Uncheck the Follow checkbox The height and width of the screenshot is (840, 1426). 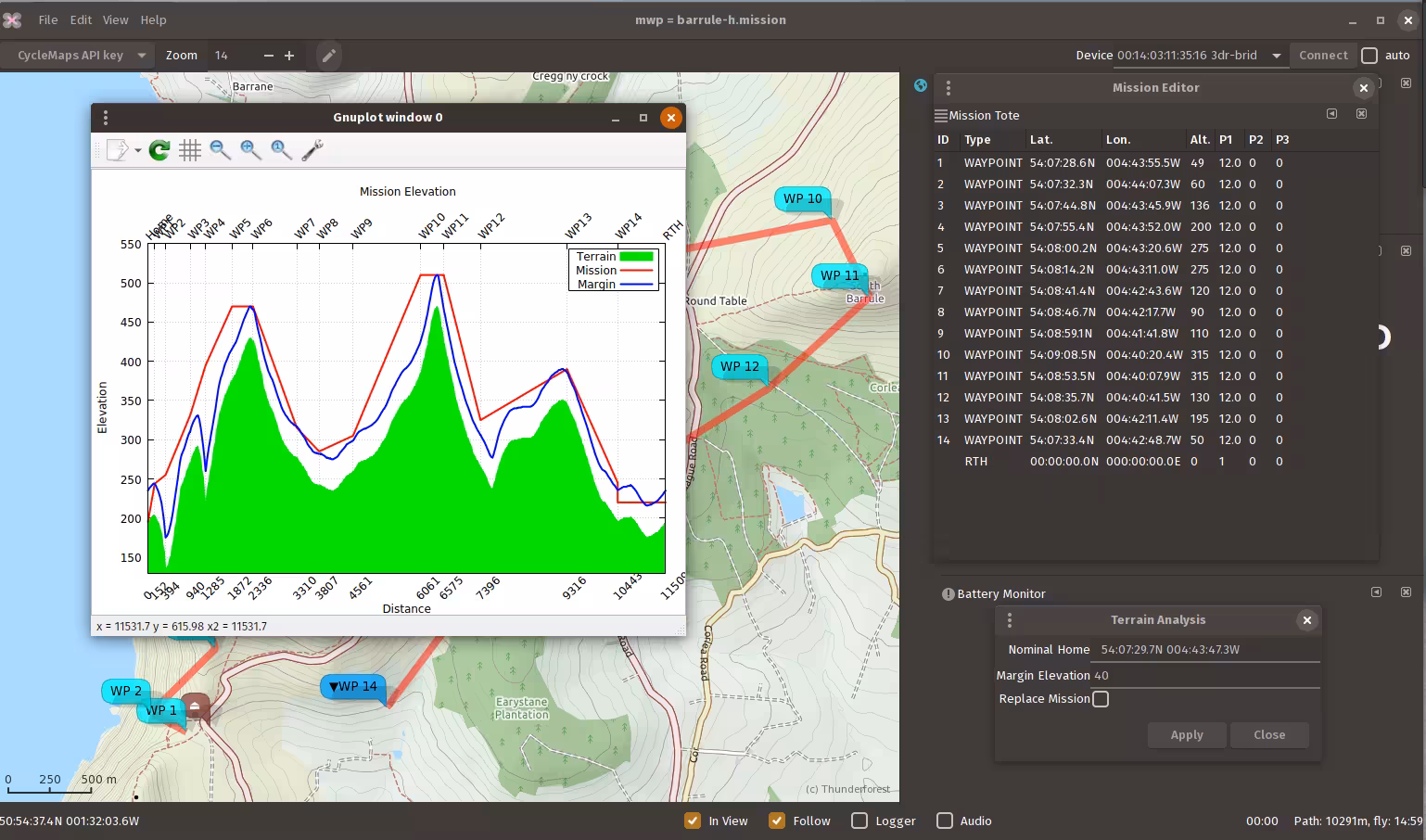(777, 821)
